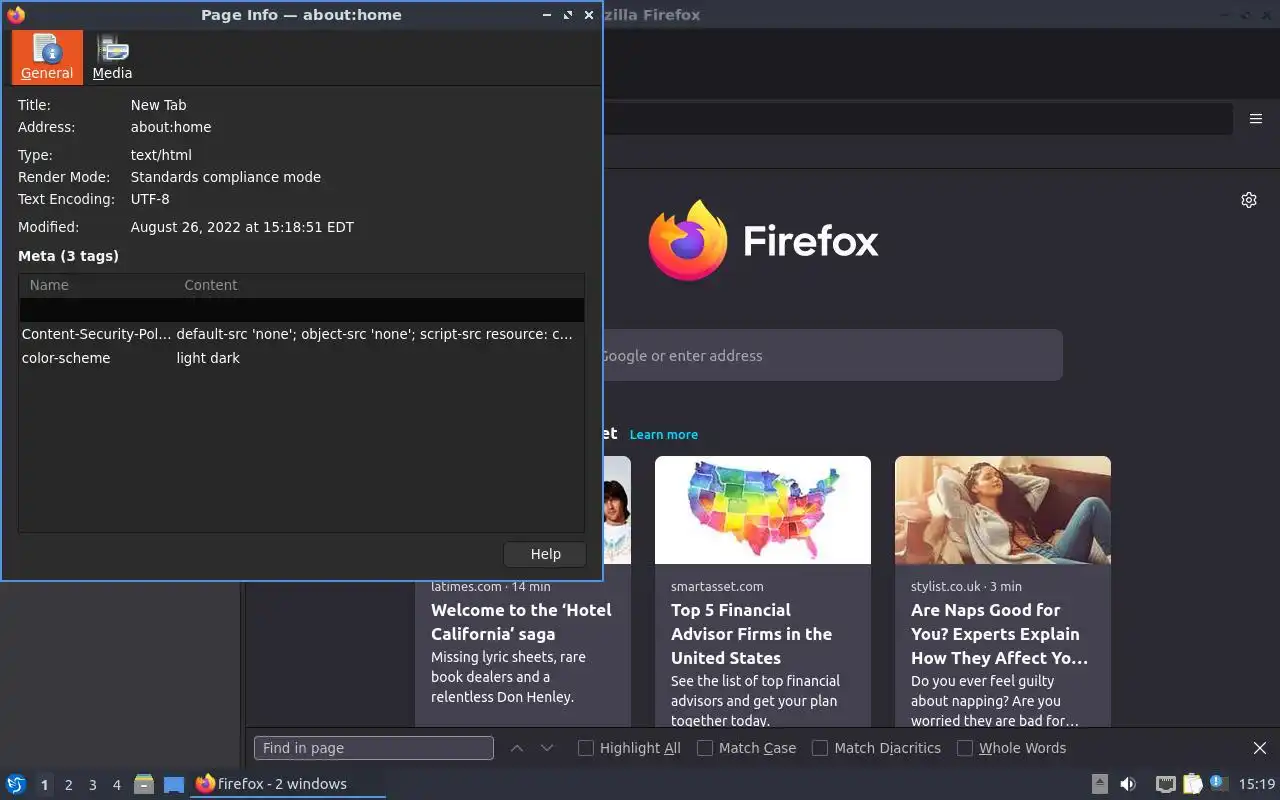The image size is (1280, 800).
Task: Click the taskbar clock showing 15:19
Action: (1256, 784)
